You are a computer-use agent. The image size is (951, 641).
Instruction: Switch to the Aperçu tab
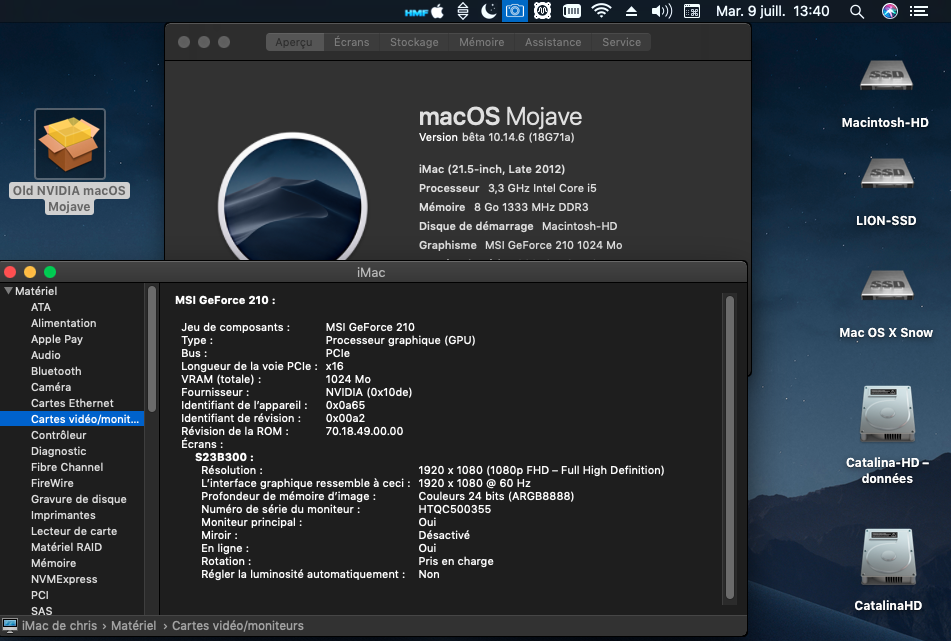(x=294, y=42)
